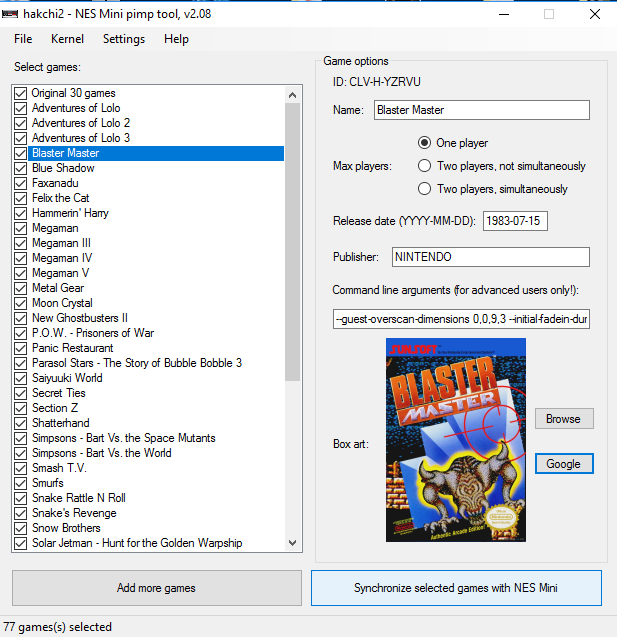Click the Browse box art button

563,419
